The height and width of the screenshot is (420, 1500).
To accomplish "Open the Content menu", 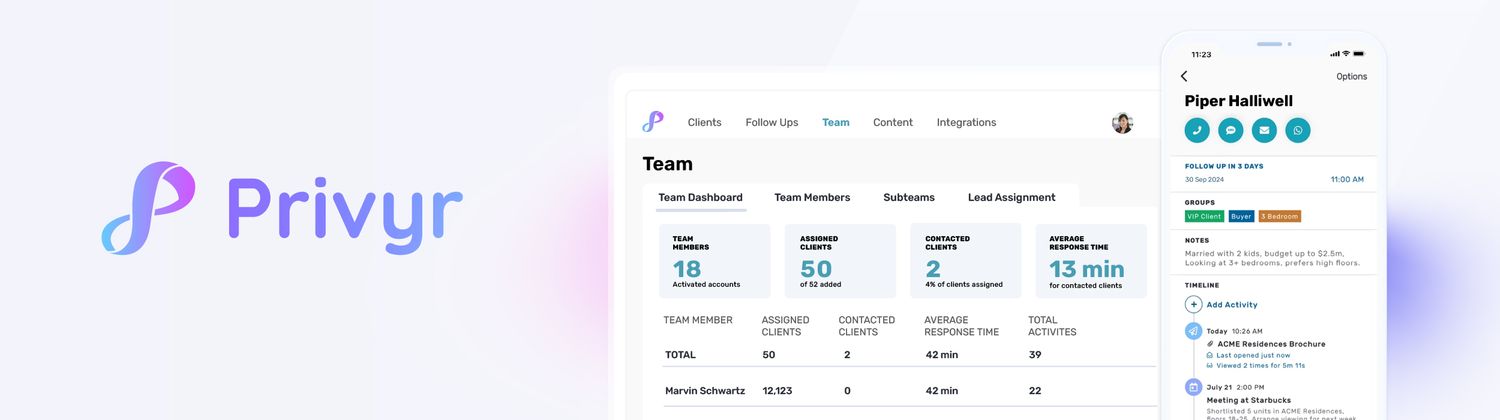I will (893, 122).
